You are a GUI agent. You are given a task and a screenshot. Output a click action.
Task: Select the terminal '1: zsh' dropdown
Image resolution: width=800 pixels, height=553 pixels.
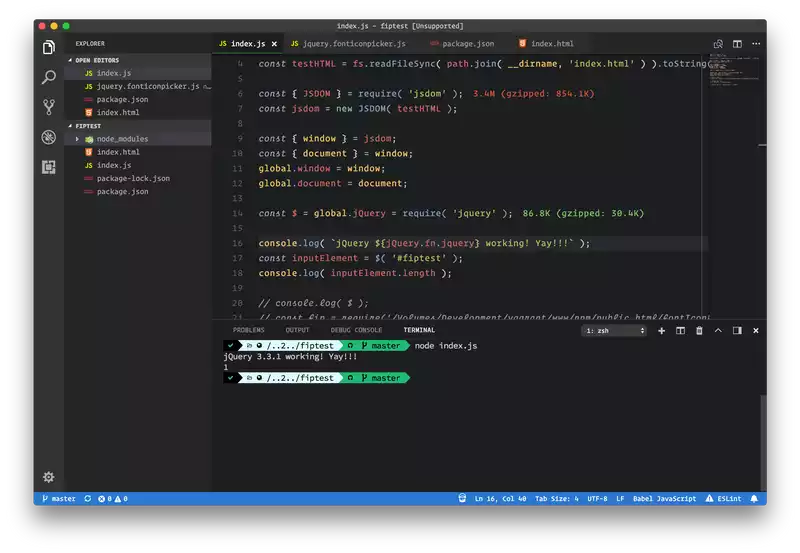[614, 331]
